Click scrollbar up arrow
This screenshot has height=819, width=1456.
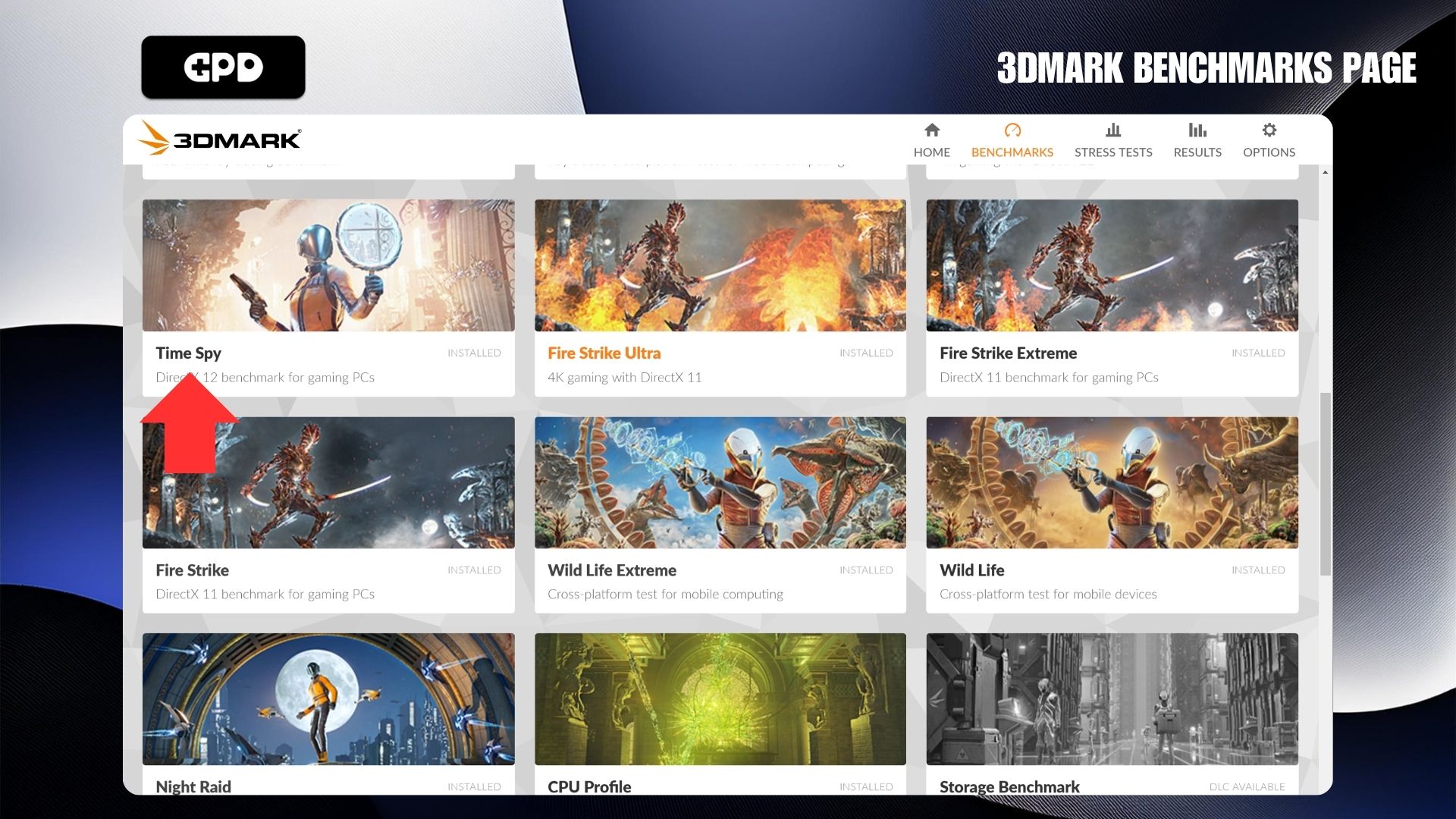click(1325, 173)
